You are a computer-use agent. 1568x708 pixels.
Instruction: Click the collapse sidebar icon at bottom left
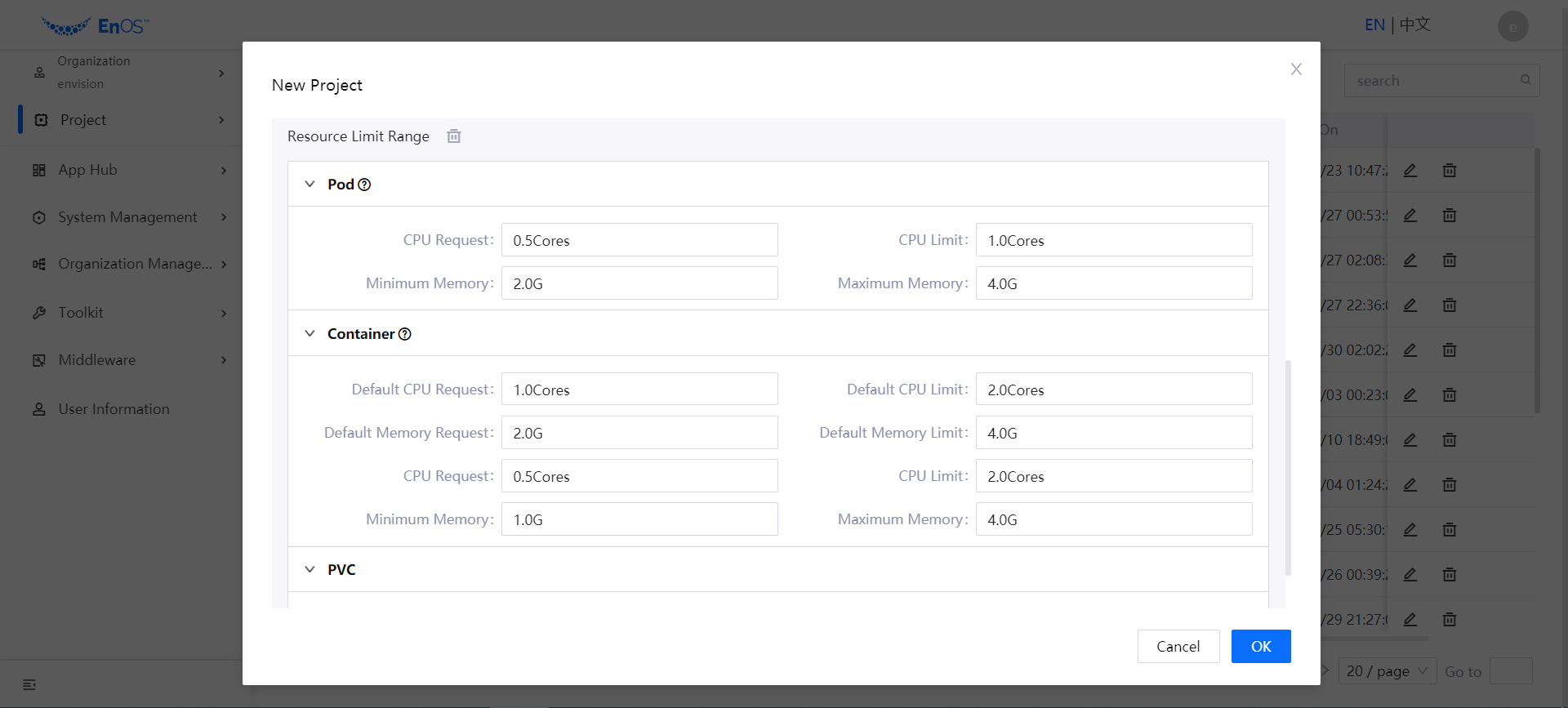[29, 684]
